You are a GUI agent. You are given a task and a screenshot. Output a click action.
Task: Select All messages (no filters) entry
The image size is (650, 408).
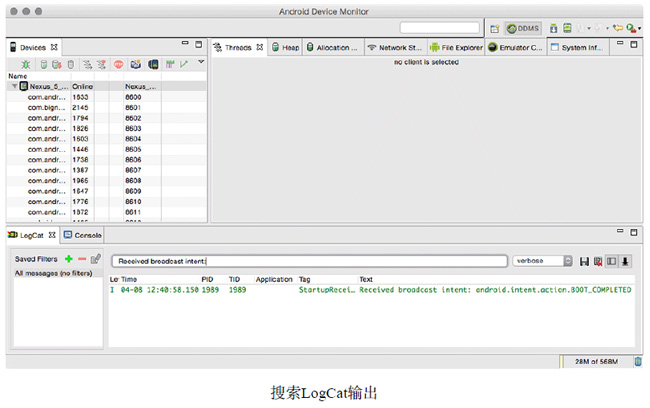click(x=53, y=272)
